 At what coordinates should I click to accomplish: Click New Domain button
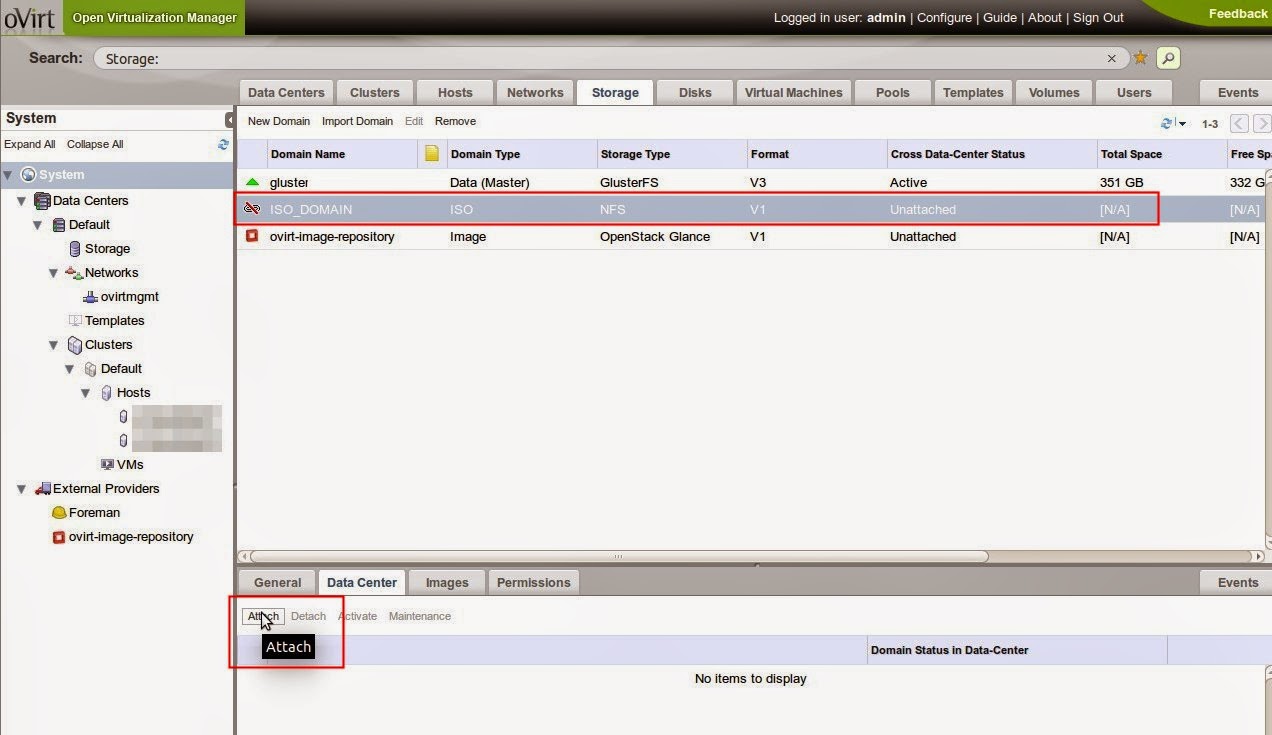[x=278, y=121]
